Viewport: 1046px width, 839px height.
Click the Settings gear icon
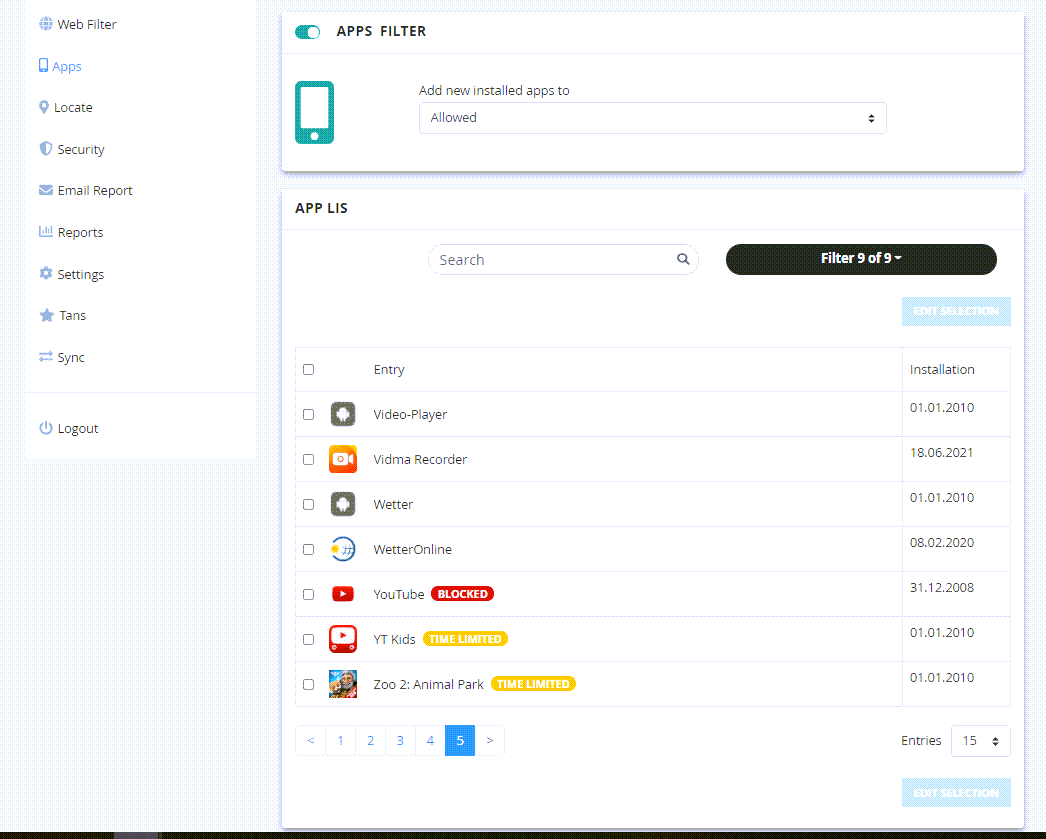46,273
